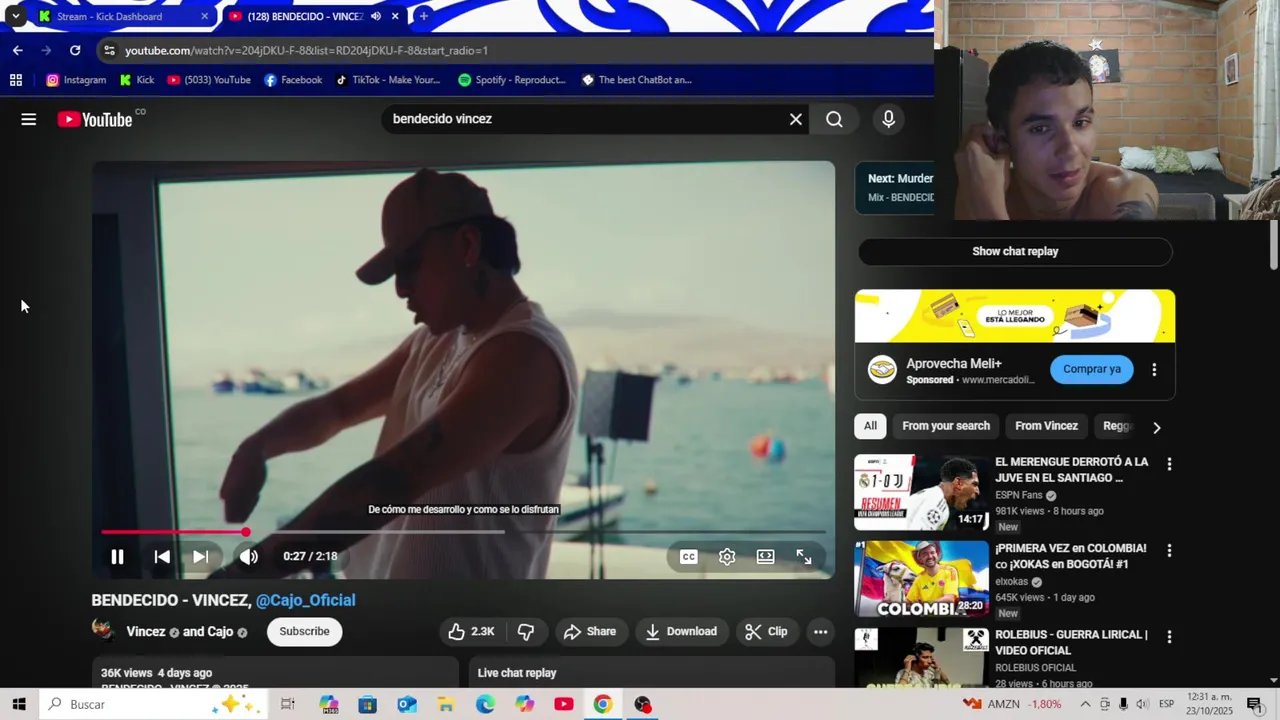Viewport: 1280px width, 720px height.
Task: Open options for the El Merengue video
Action: 1169,464
